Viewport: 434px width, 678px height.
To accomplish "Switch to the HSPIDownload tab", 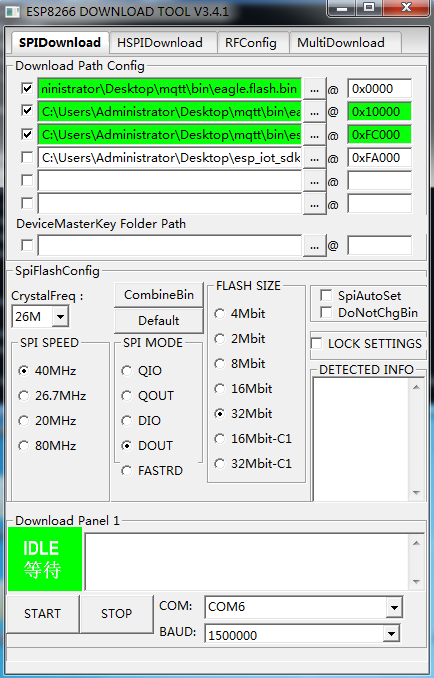I will coord(163,42).
